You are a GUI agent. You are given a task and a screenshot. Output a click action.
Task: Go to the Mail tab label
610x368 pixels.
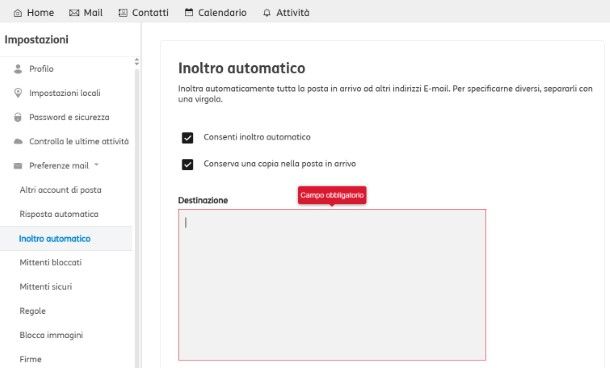pyautogui.click(x=93, y=13)
